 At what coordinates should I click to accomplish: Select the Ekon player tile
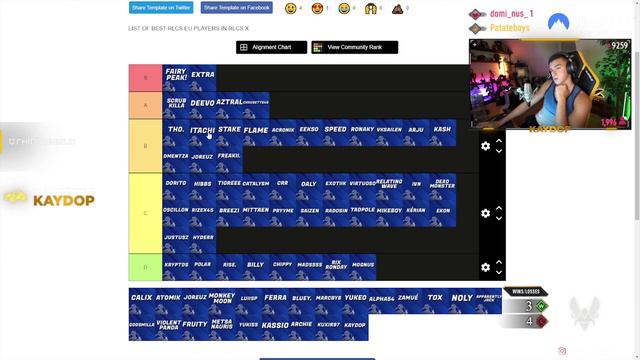tap(442, 213)
